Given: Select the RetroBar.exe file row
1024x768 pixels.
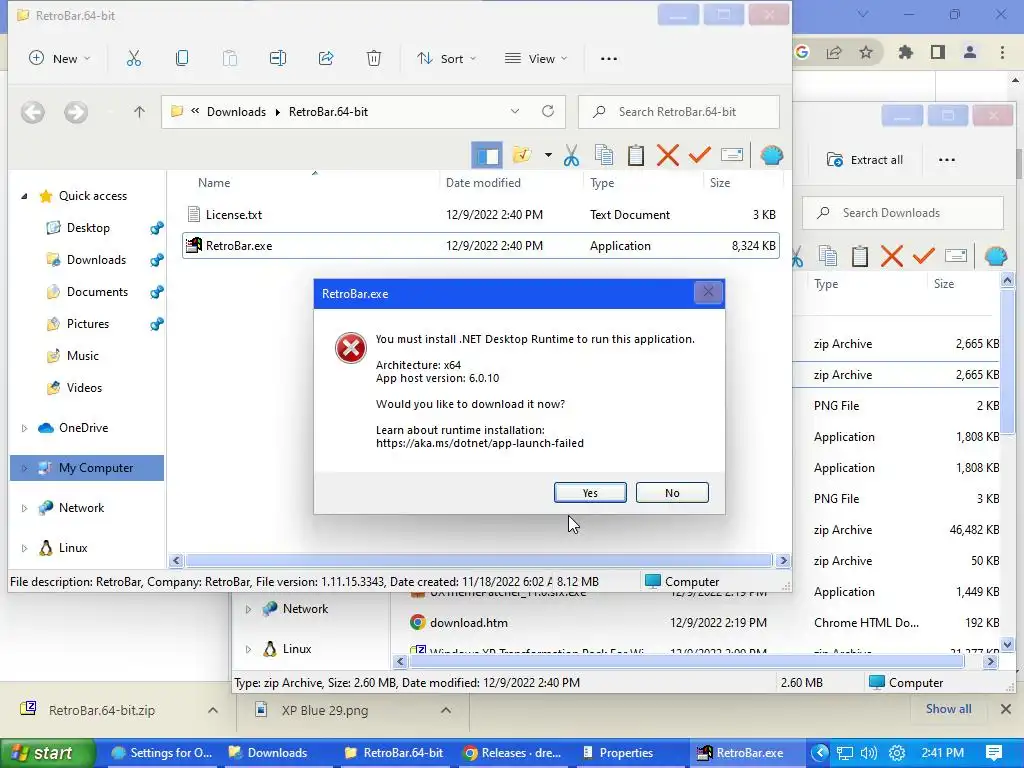Looking at the screenshot, I should tap(481, 246).
